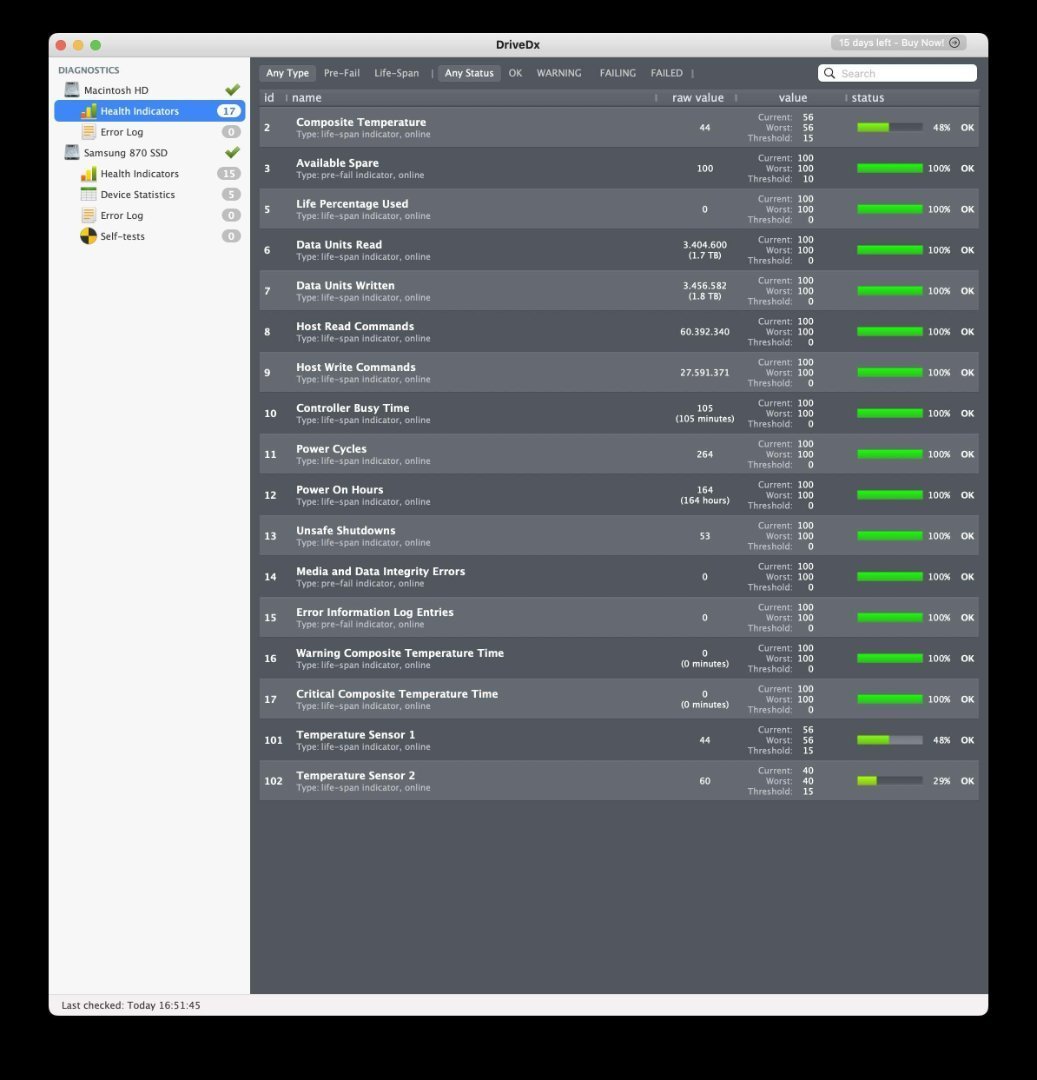Select the Power Cycles row
The height and width of the screenshot is (1080, 1037).
click(619, 454)
